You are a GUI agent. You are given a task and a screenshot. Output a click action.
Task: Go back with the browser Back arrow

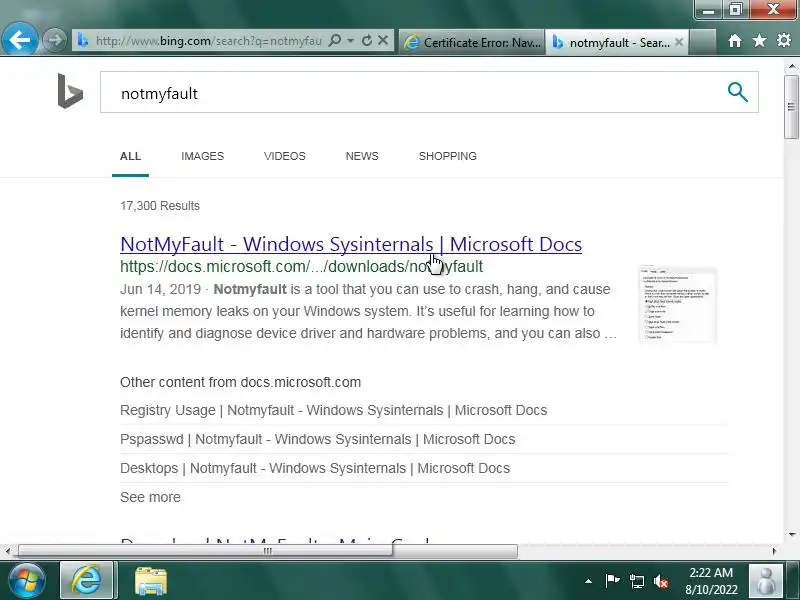tap(19, 39)
